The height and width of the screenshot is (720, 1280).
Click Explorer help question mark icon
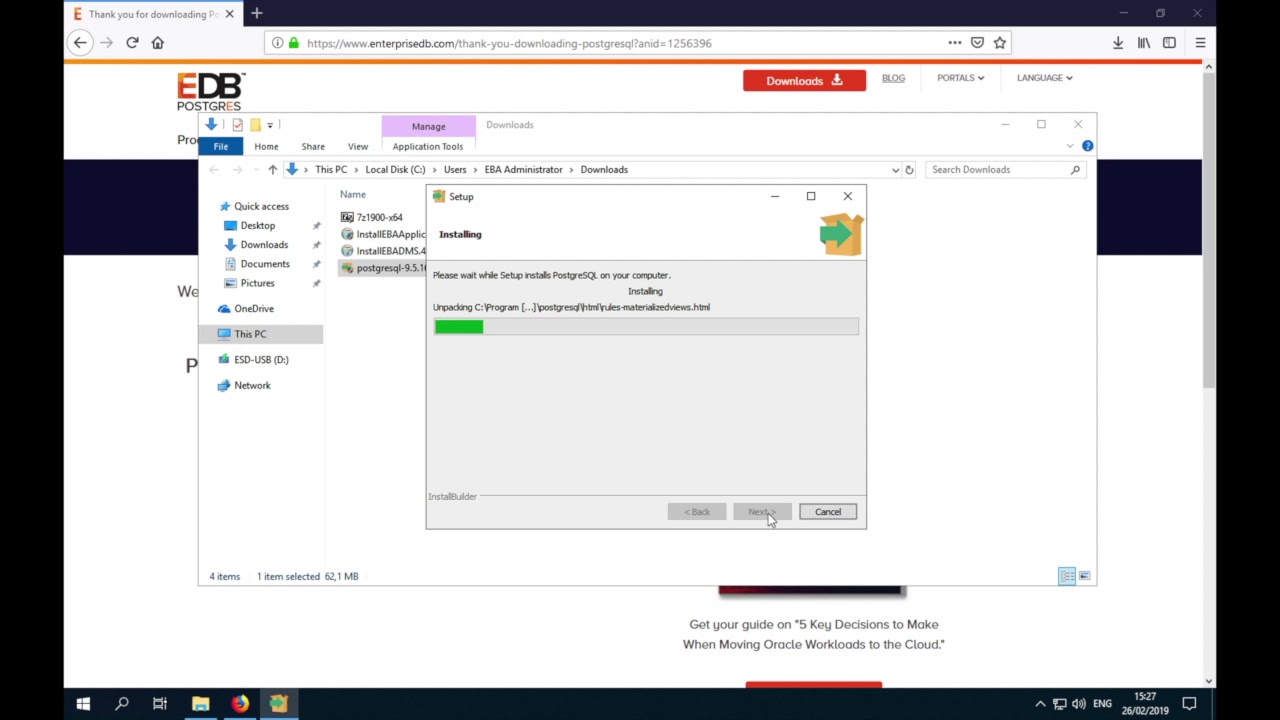pyautogui.click(x=1087, y=146)
